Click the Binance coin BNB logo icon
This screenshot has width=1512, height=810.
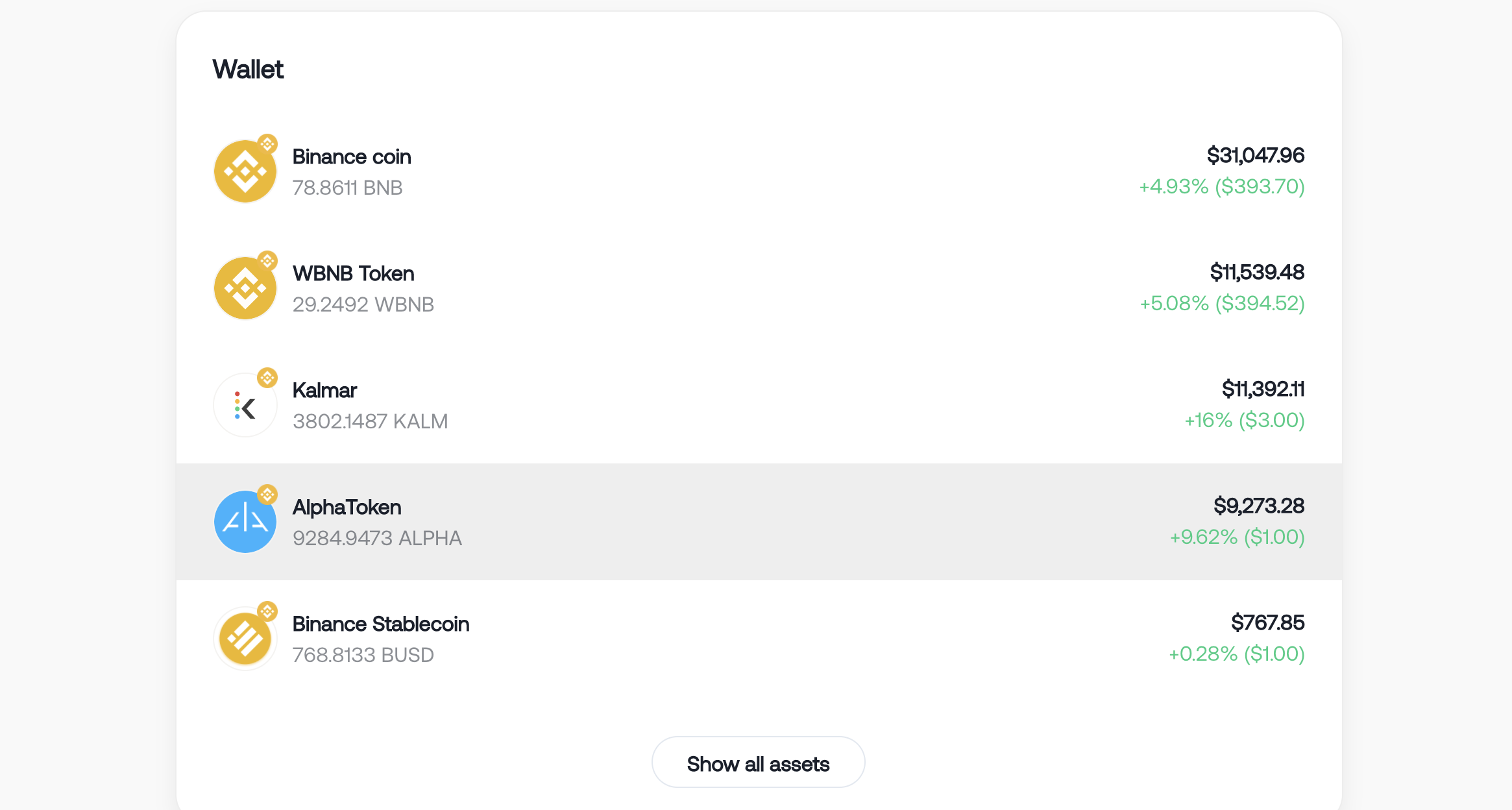pyautogui.click(x=245, y=171)
